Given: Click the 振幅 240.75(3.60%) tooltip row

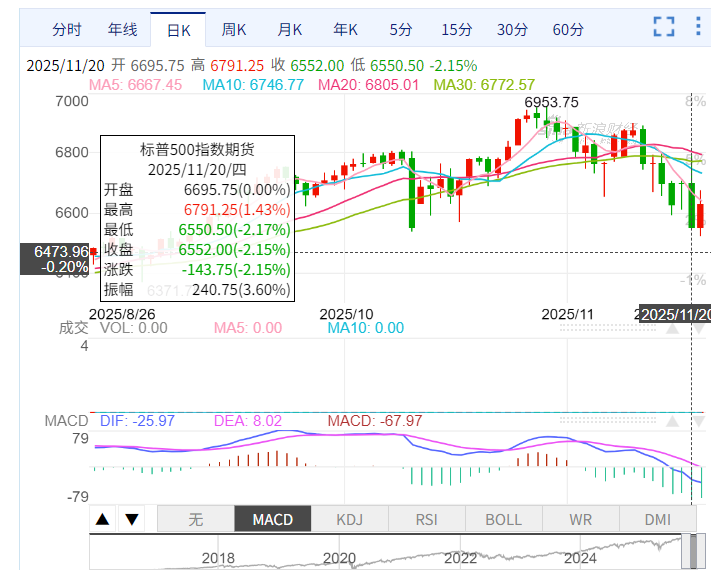Looking at the screenshot, I should [197, 289].
